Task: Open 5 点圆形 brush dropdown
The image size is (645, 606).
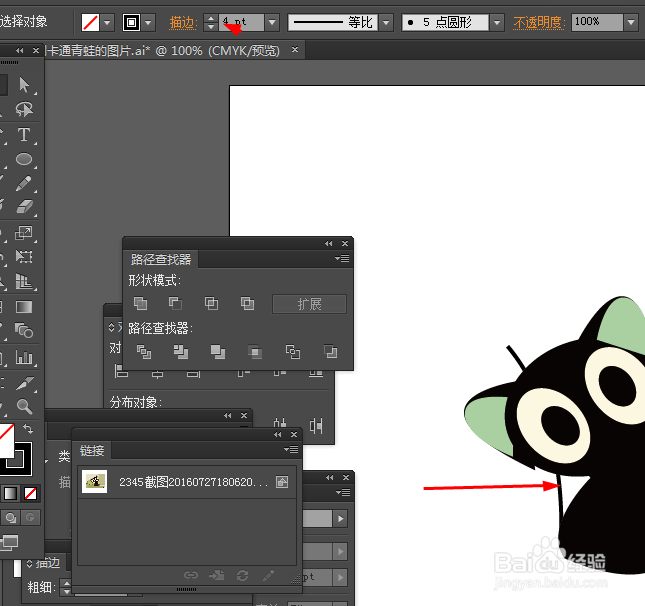Action: tap(497, 23)
